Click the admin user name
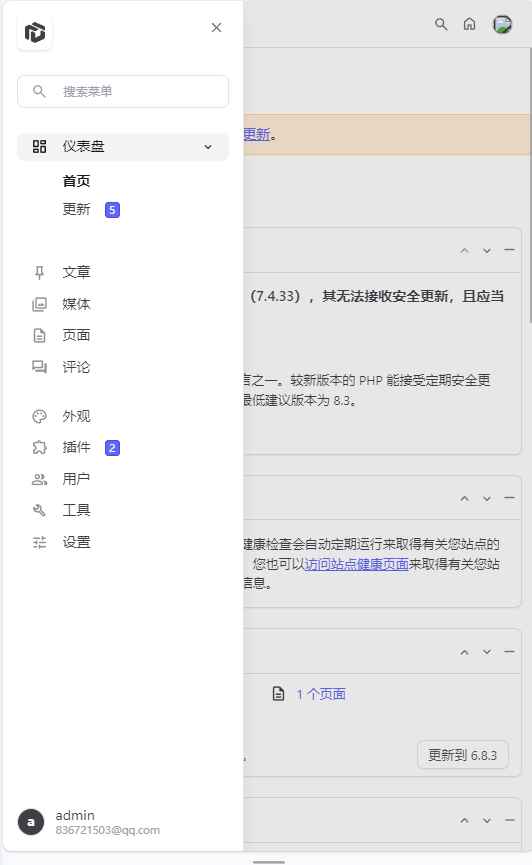The width and height of the screenshot is (532, 865). point(75,815)
